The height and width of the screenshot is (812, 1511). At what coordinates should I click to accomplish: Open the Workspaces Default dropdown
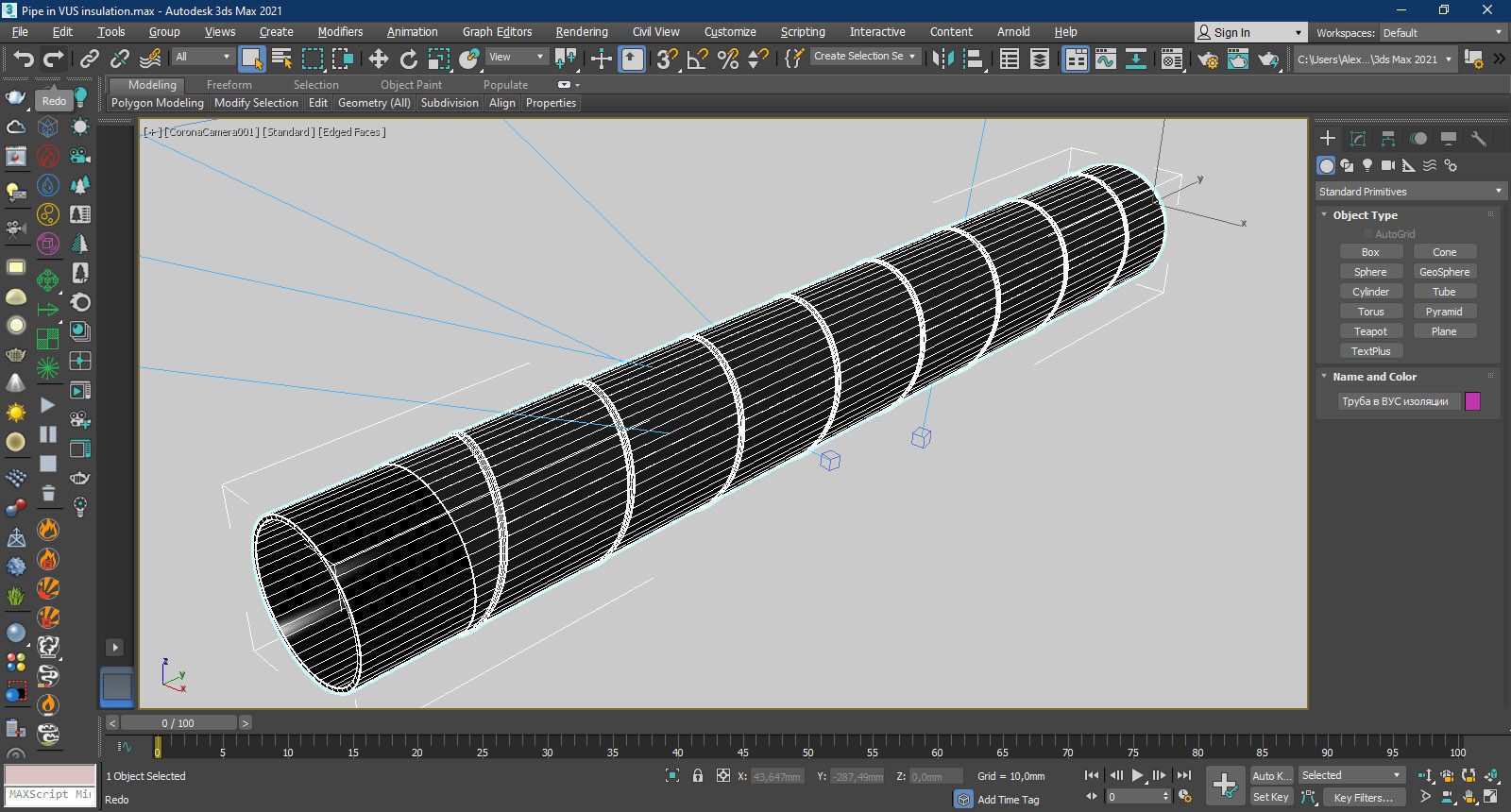click(1441, 32)
